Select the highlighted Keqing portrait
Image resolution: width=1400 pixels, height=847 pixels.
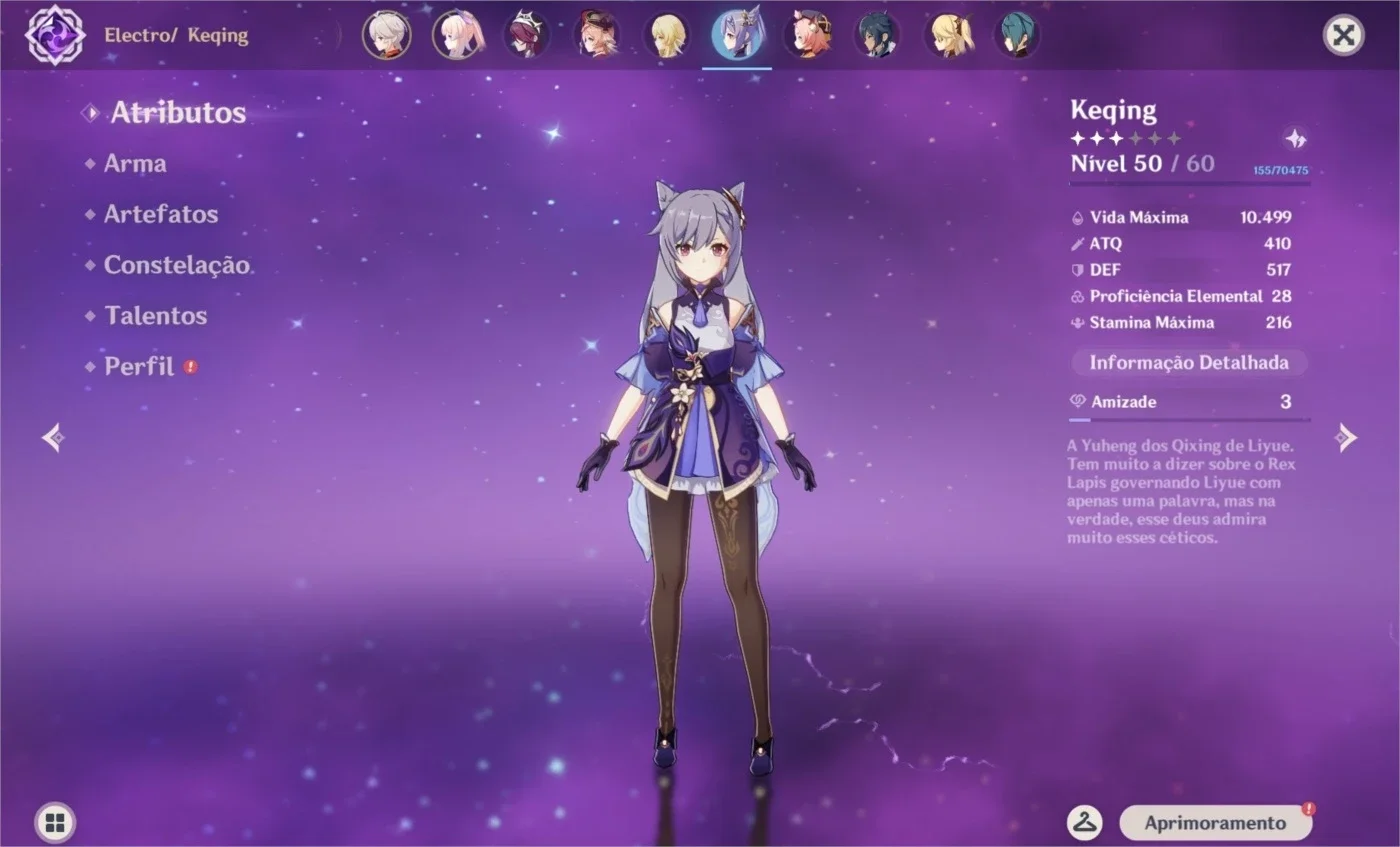pos(737,35)
